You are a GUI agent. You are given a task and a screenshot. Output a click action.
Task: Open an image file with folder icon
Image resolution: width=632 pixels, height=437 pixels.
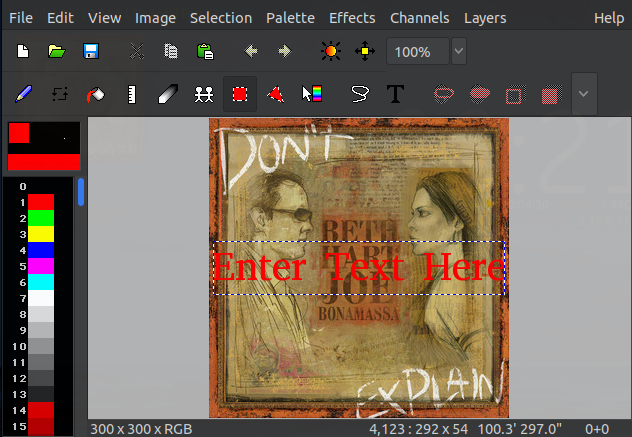click(56, 51)
